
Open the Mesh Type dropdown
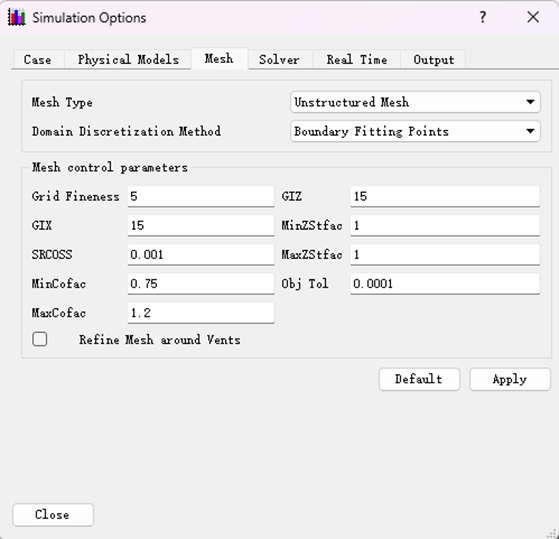click(x=415, y=102)
